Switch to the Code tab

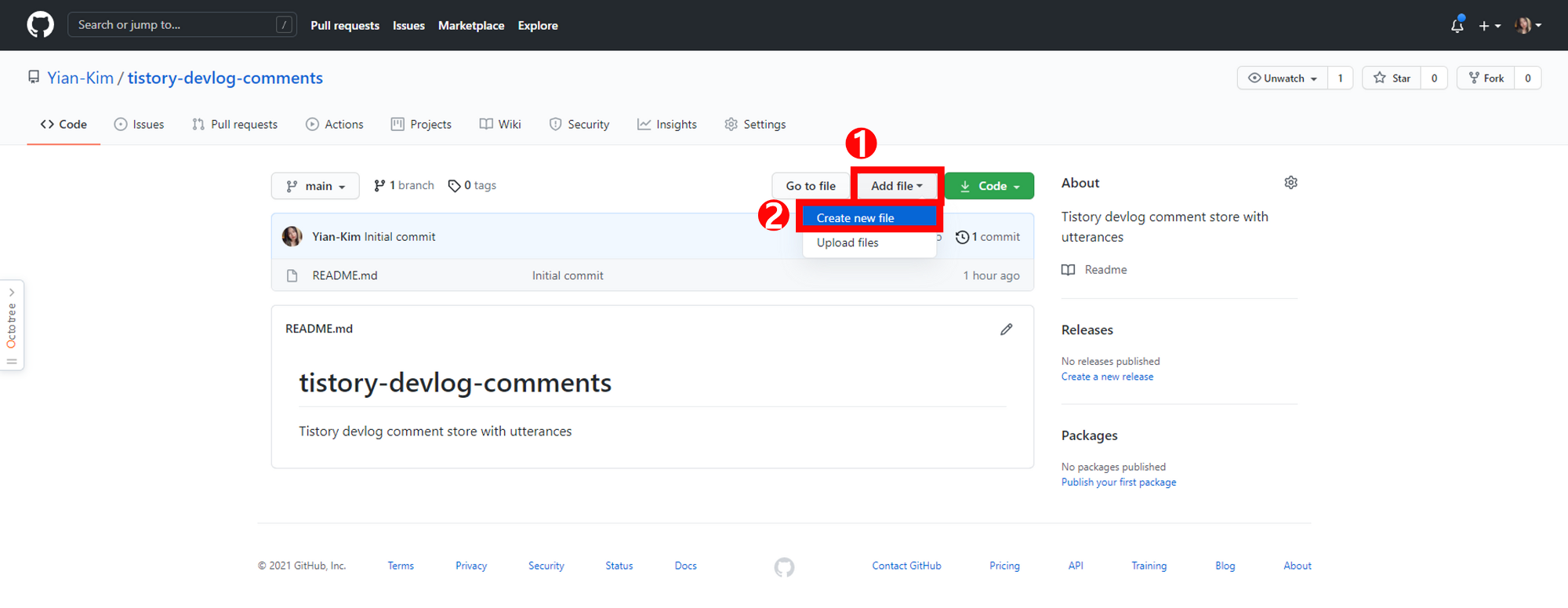(x=64, y=124)
